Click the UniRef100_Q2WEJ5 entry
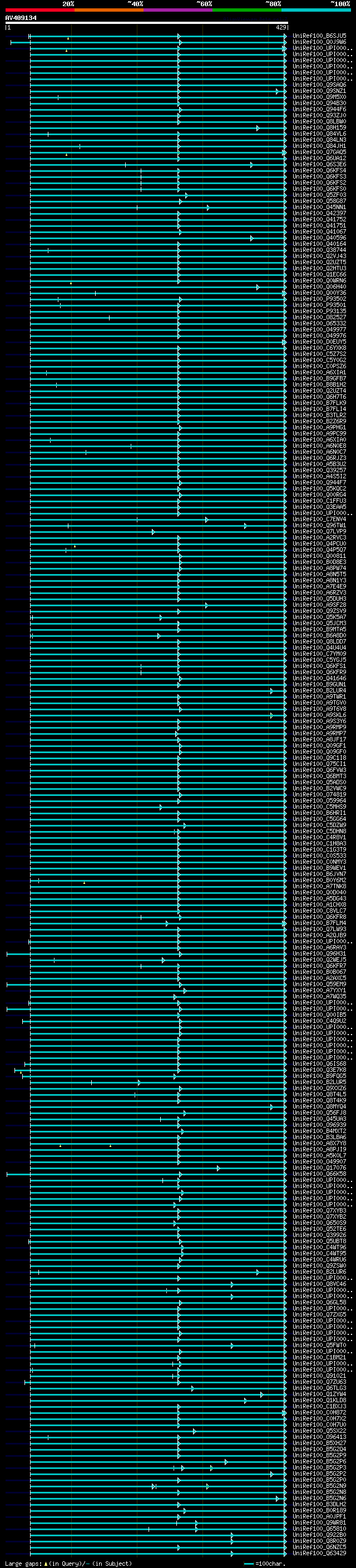 pyautogui.click(x=319, y=960)
